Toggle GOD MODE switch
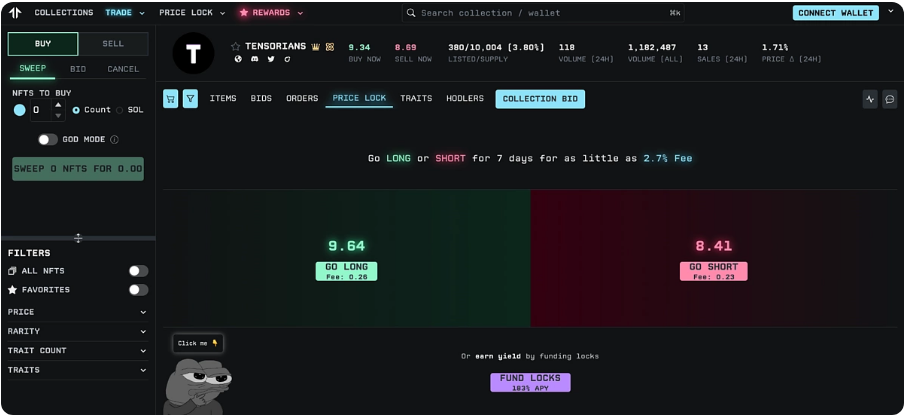This screenshot has width=904, height=416. tap(48, 139)
